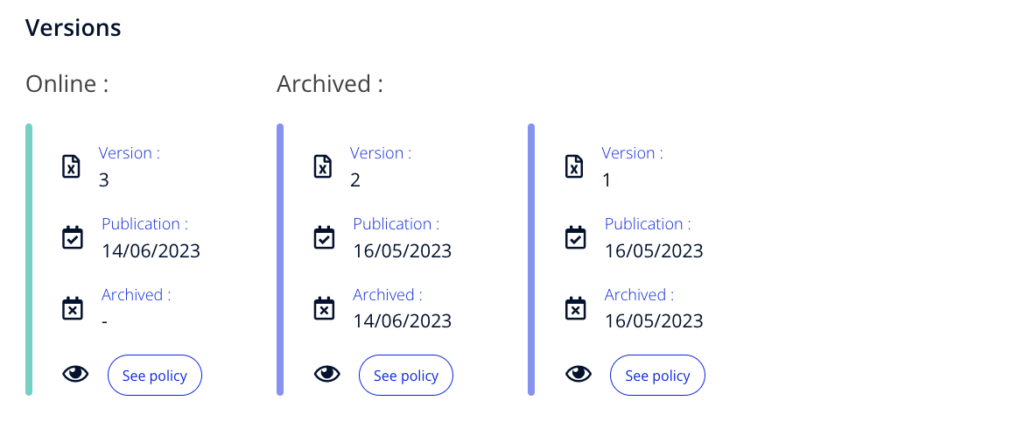Screen dimensions: 1024x422
Task: Click archived calendar-x icon dated 14/06/2023
Action: tap(324, 308)
